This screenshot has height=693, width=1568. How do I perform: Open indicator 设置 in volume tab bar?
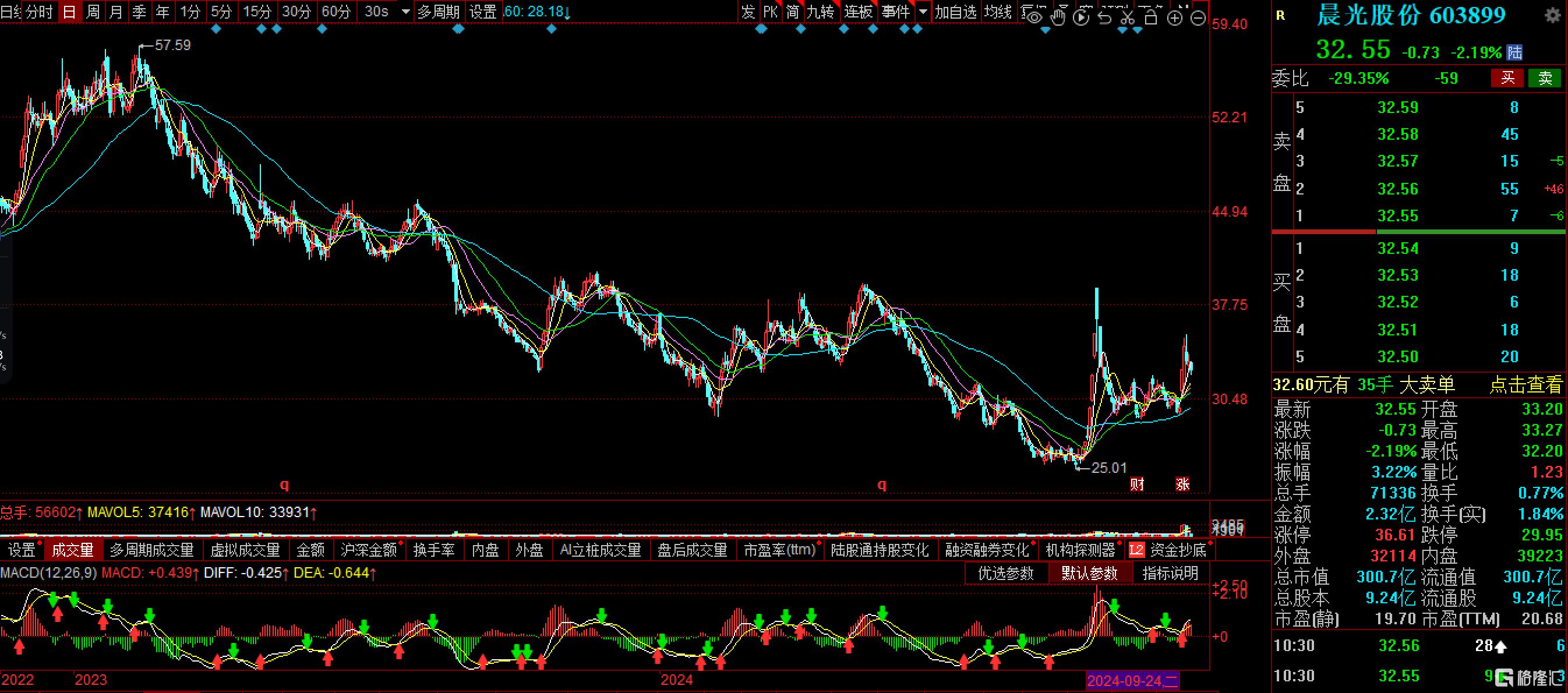click(x=23, y=550)
